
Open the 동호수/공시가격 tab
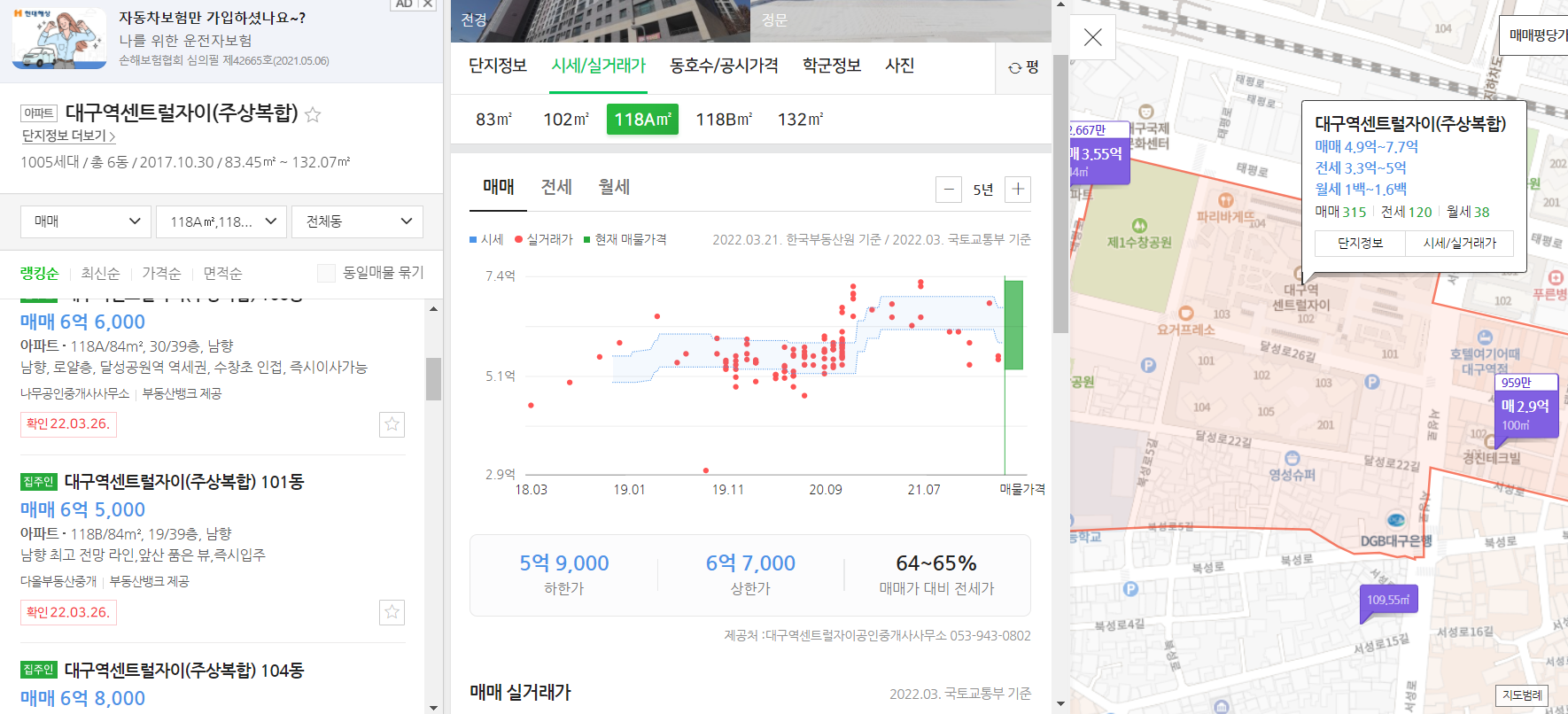(724, 66)
